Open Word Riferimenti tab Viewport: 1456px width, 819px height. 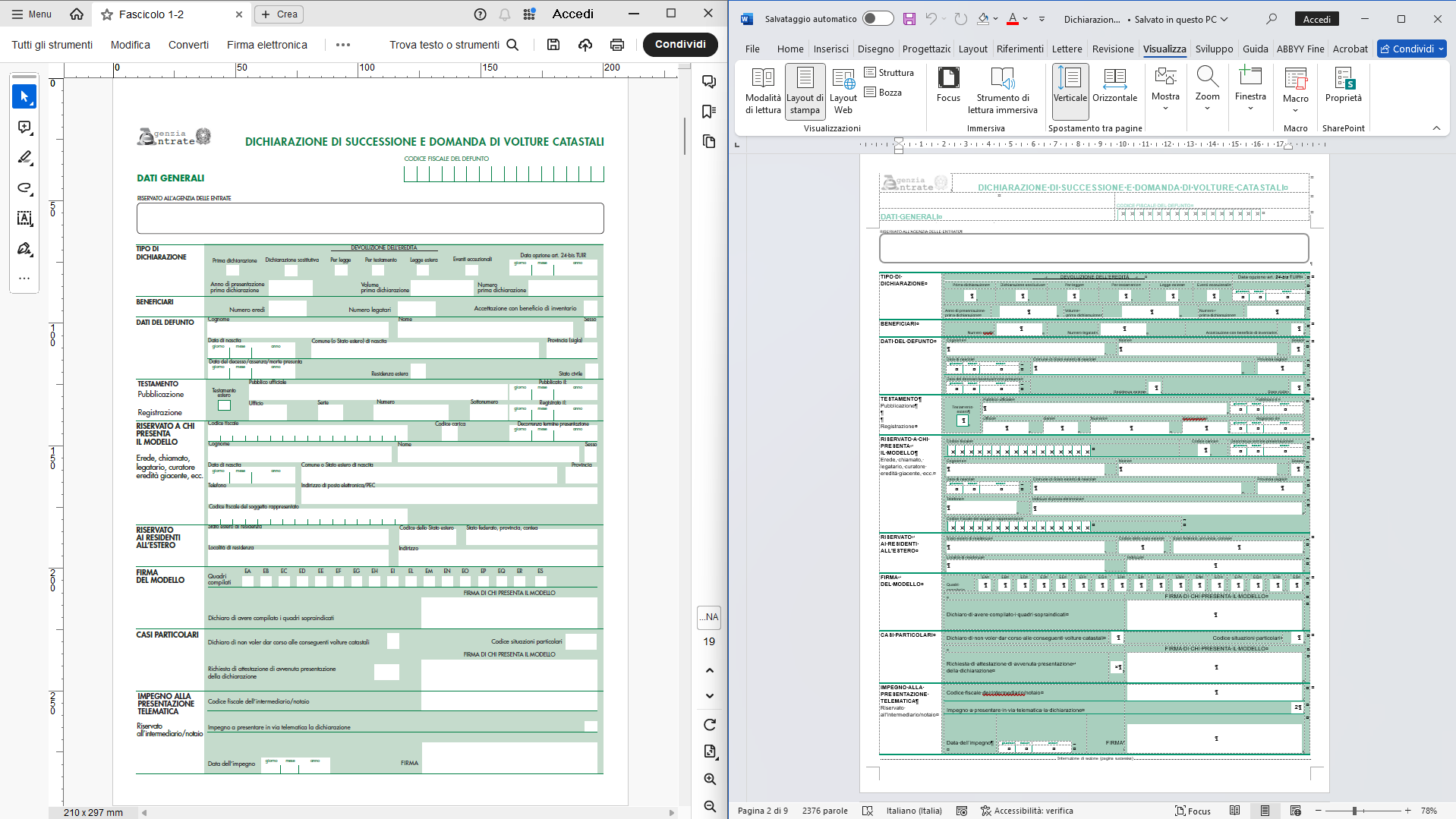pyautogui.click(x=1020, y=49)
